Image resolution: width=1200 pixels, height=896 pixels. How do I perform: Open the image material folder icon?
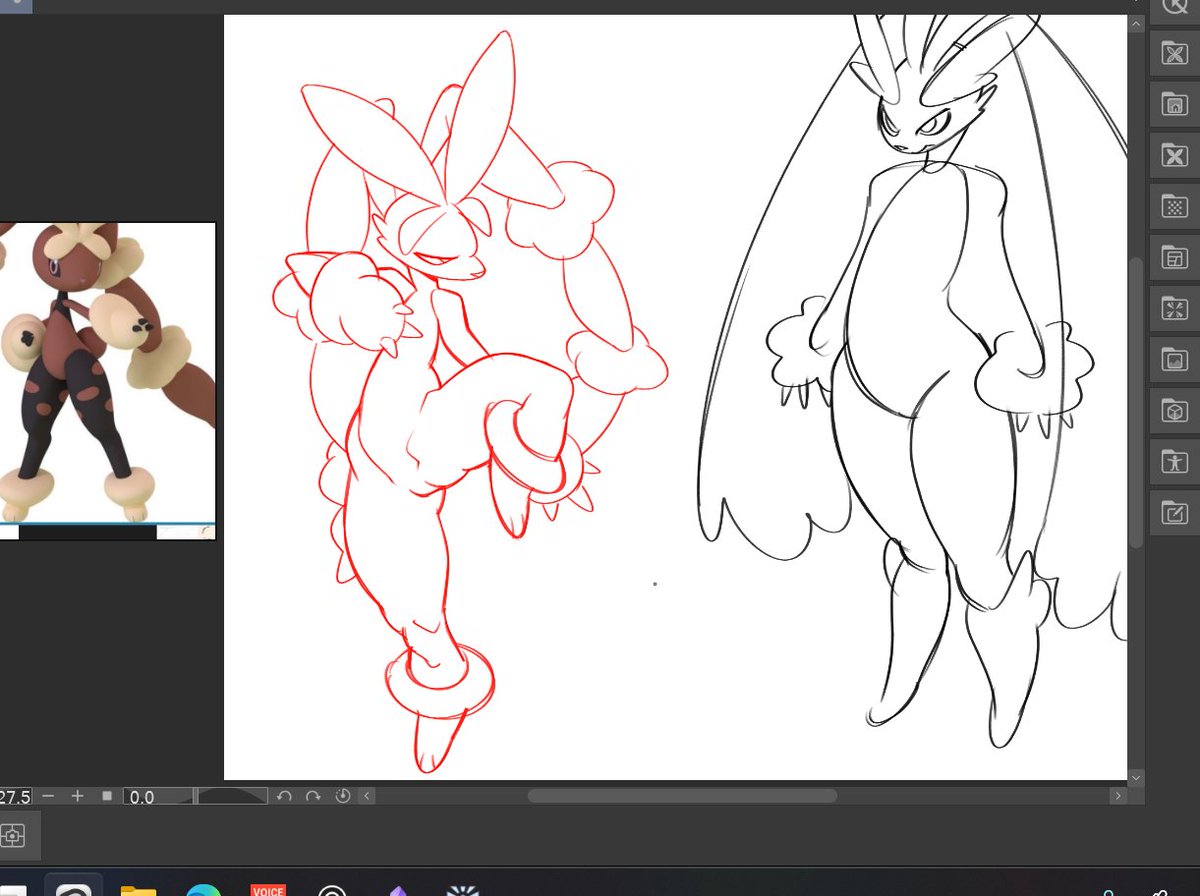tap(1174, 360)
